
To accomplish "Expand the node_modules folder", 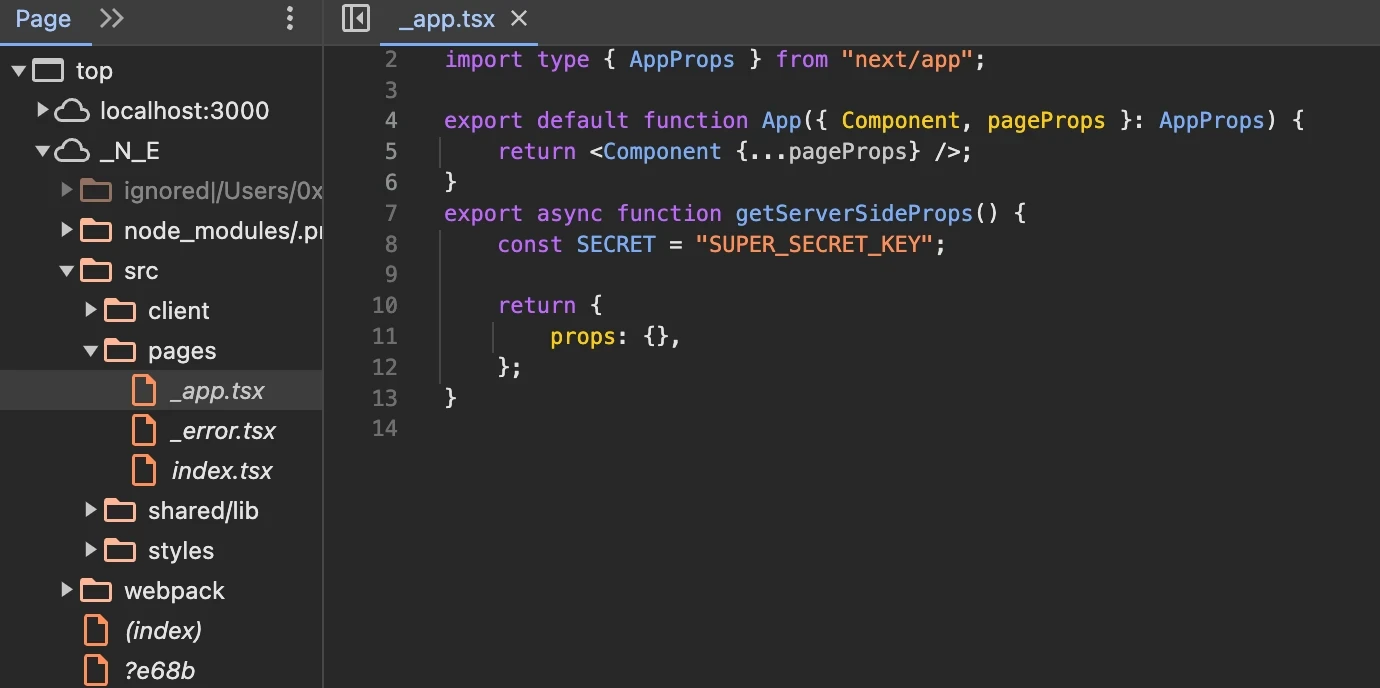I will coord(64,230).
